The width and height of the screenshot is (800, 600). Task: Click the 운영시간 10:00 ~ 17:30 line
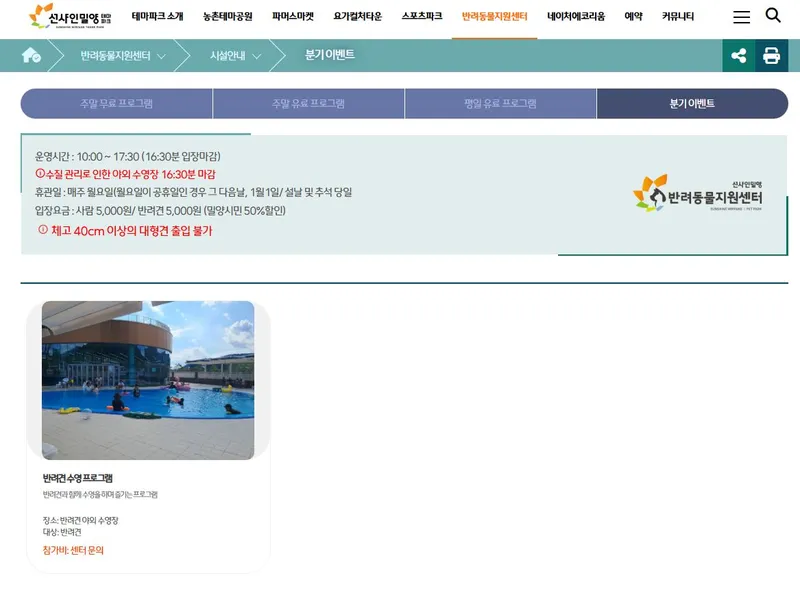pos(128,156)
